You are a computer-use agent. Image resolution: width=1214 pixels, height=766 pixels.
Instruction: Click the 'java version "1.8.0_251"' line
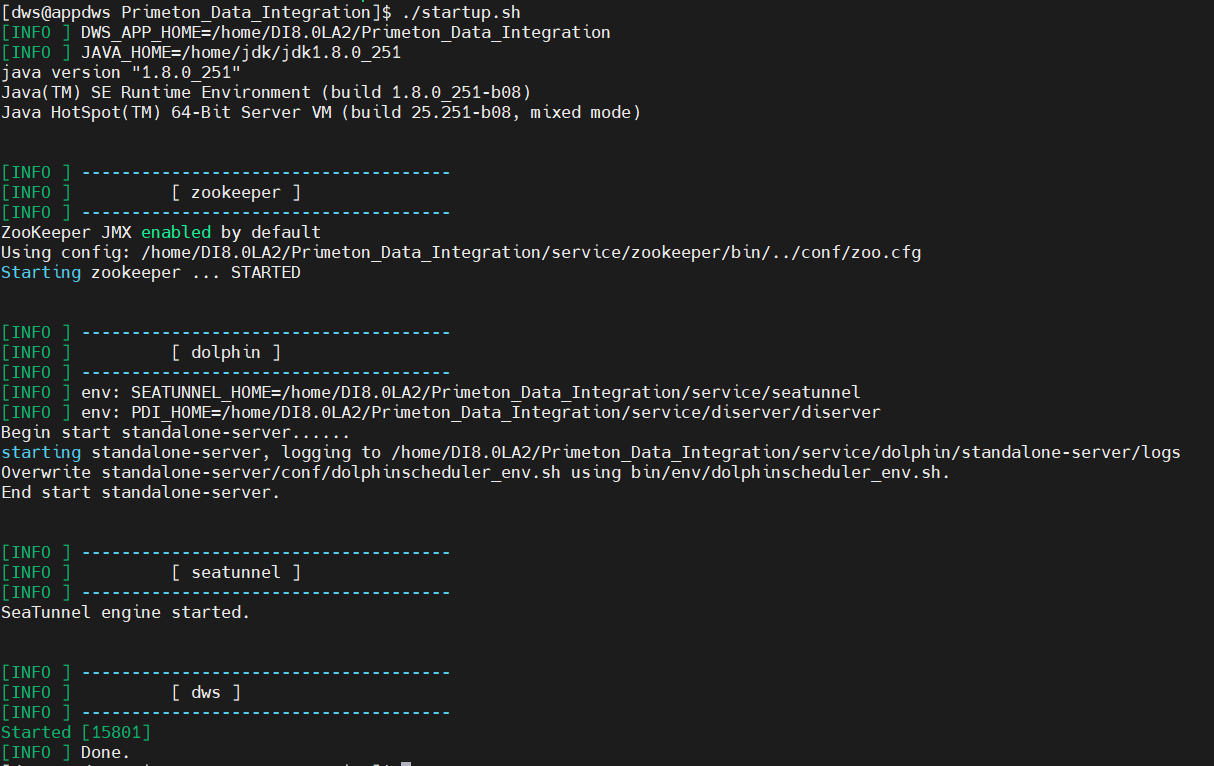[121, 72]
